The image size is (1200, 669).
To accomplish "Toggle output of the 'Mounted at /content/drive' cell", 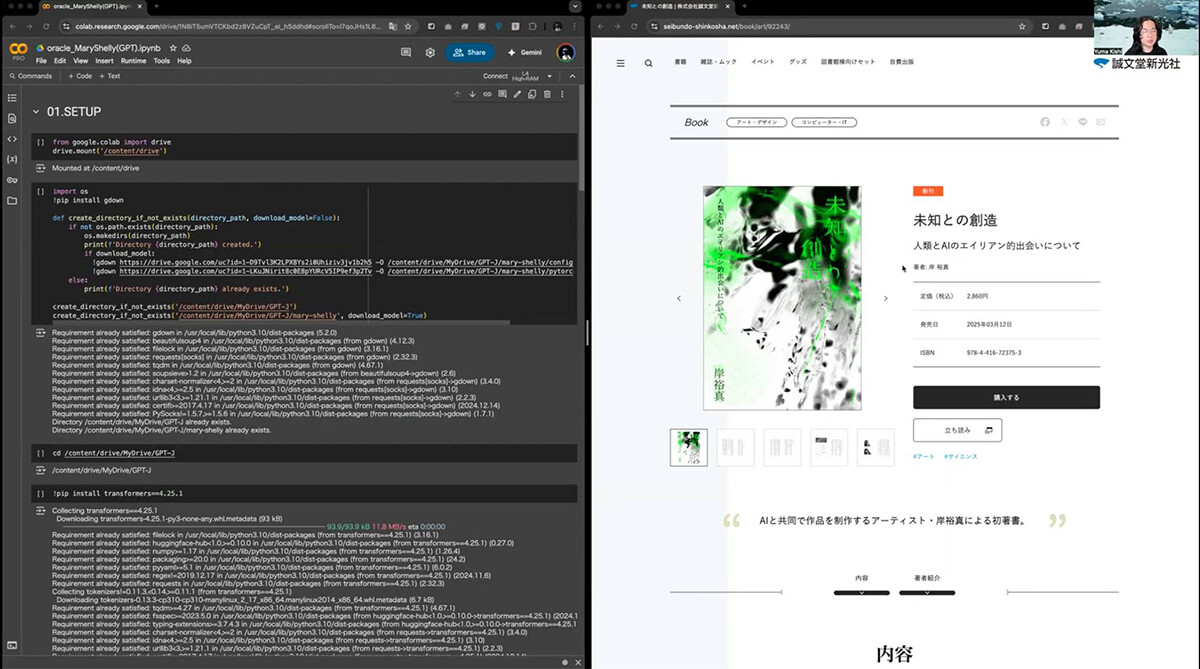I will pyautogui.click(x=41, y=169).
